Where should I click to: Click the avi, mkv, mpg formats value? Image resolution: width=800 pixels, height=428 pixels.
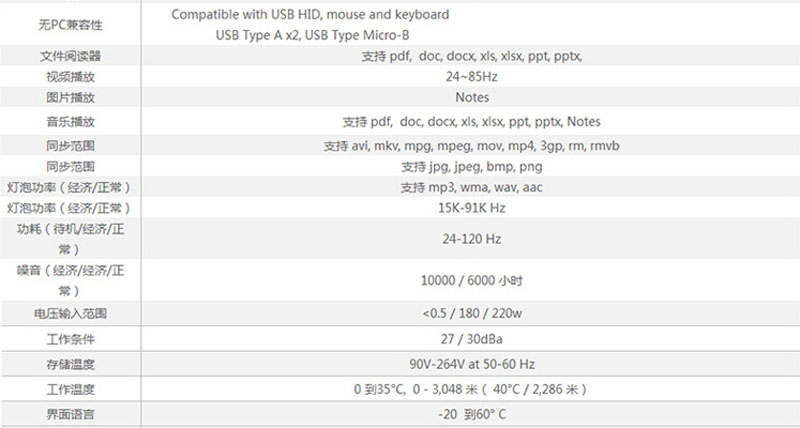(x=471, y=145)
